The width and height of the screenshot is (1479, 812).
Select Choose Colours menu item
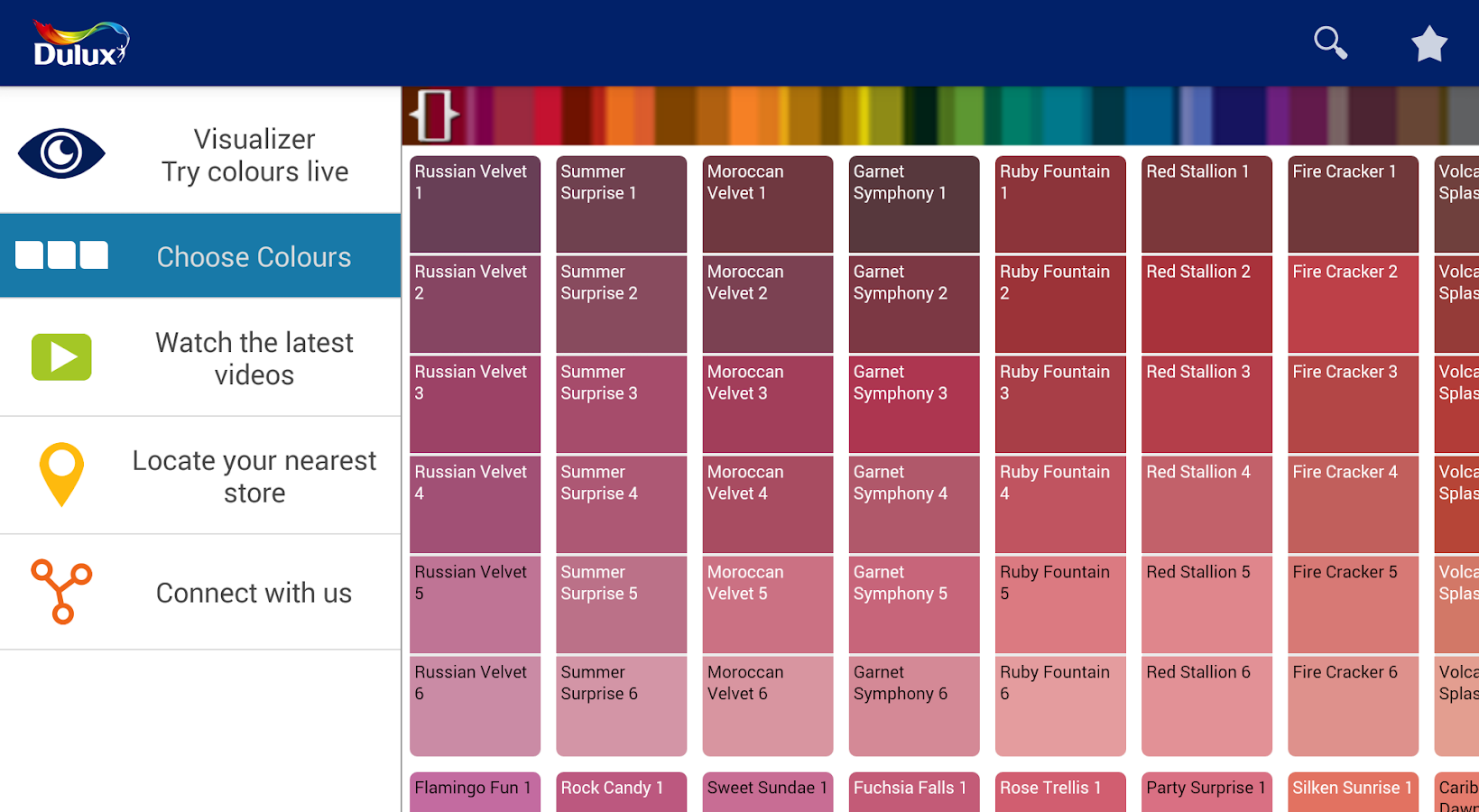pos(254,257)
